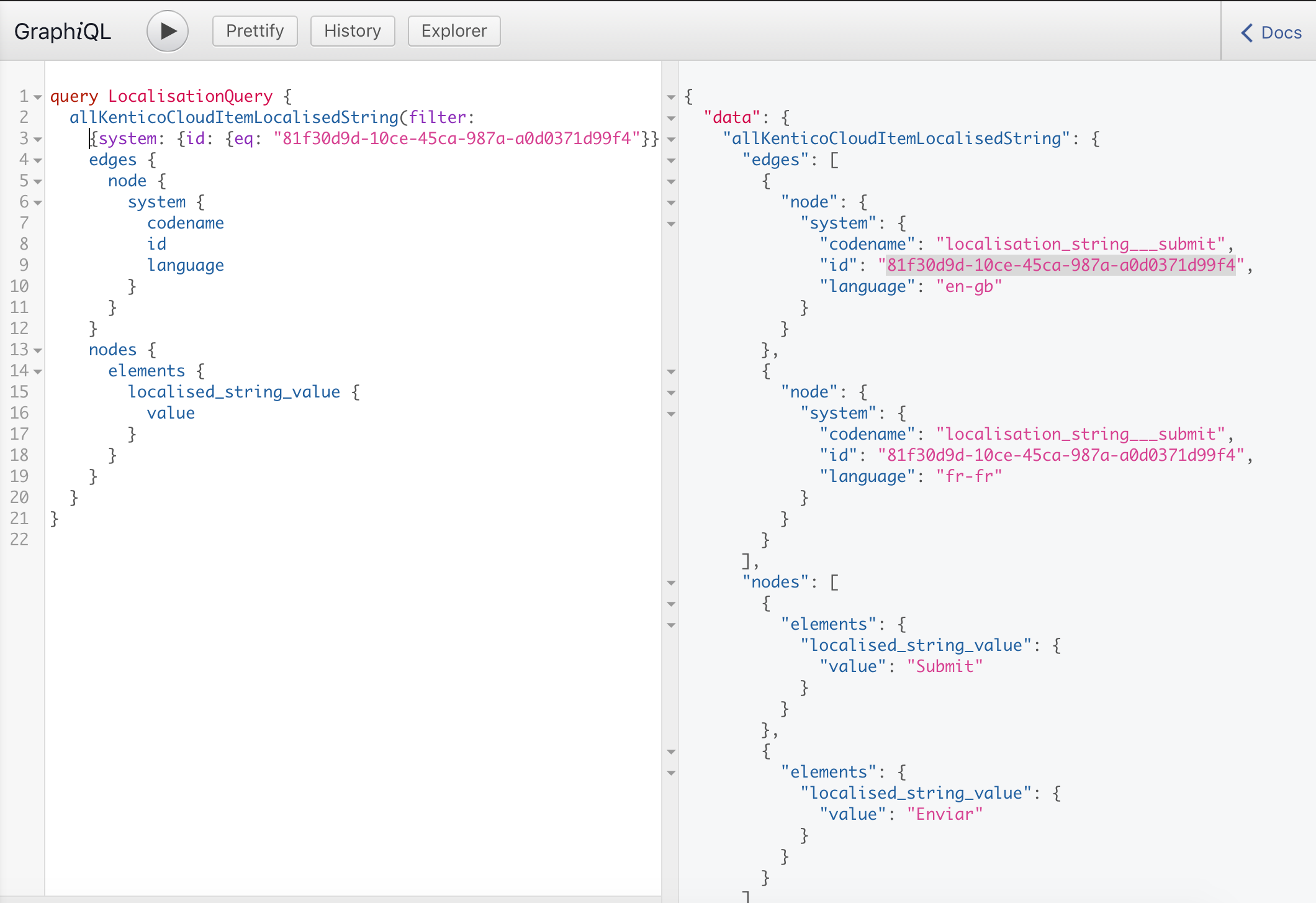Collapse the nodes array in the result pane
1316x903 pixels.
click(672, 583)
